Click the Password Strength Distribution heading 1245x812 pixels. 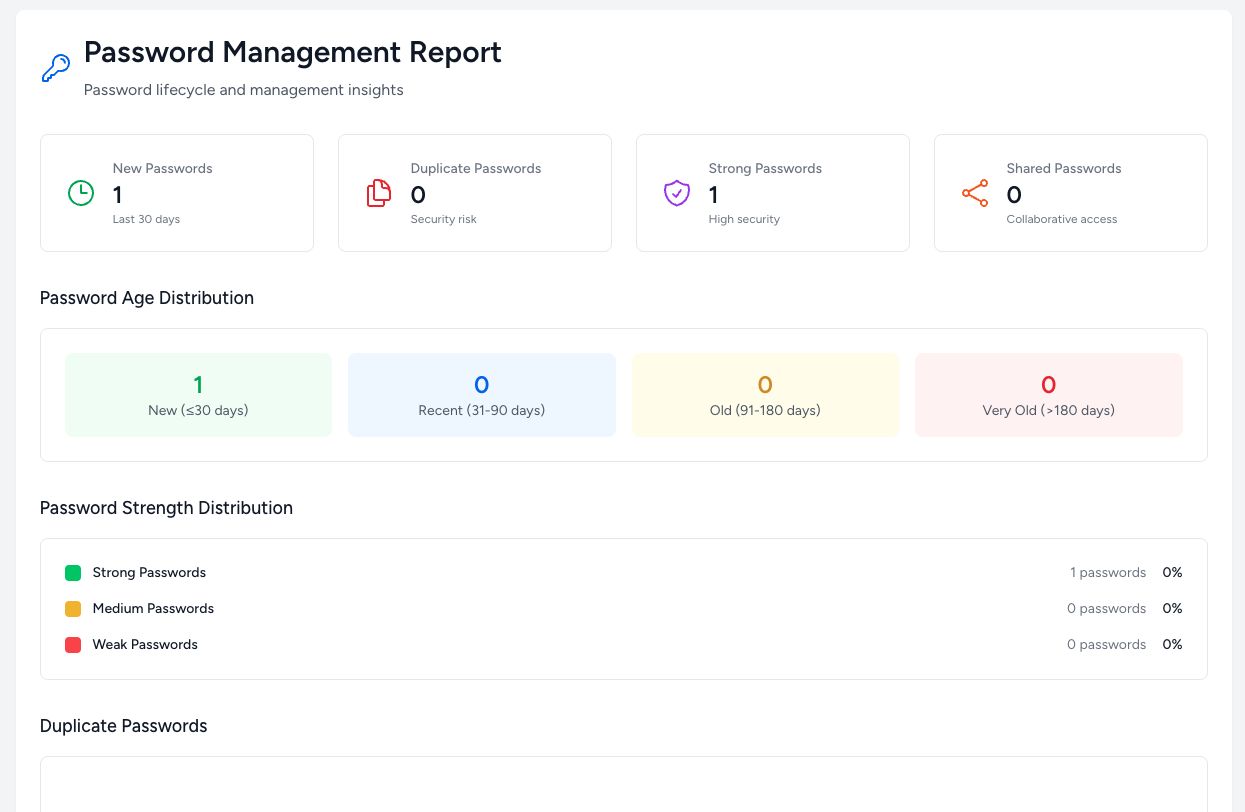point(166,508)
